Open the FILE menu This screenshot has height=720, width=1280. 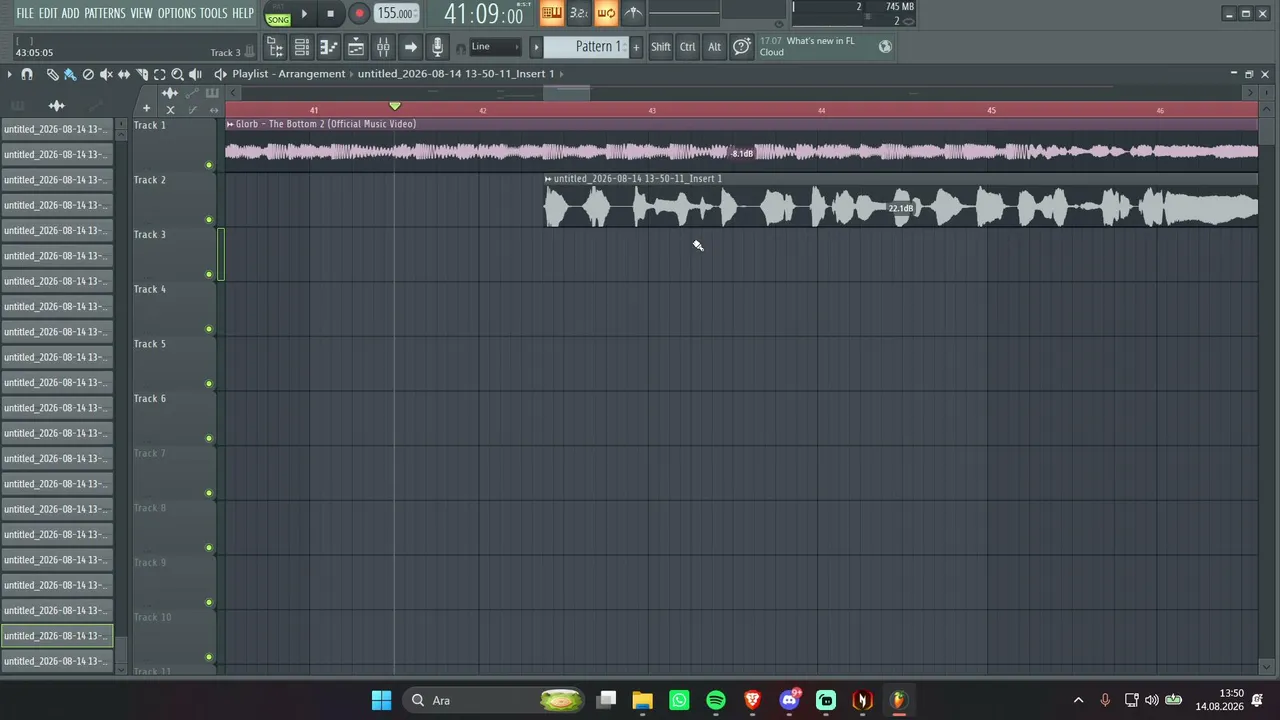coord(25,13)
